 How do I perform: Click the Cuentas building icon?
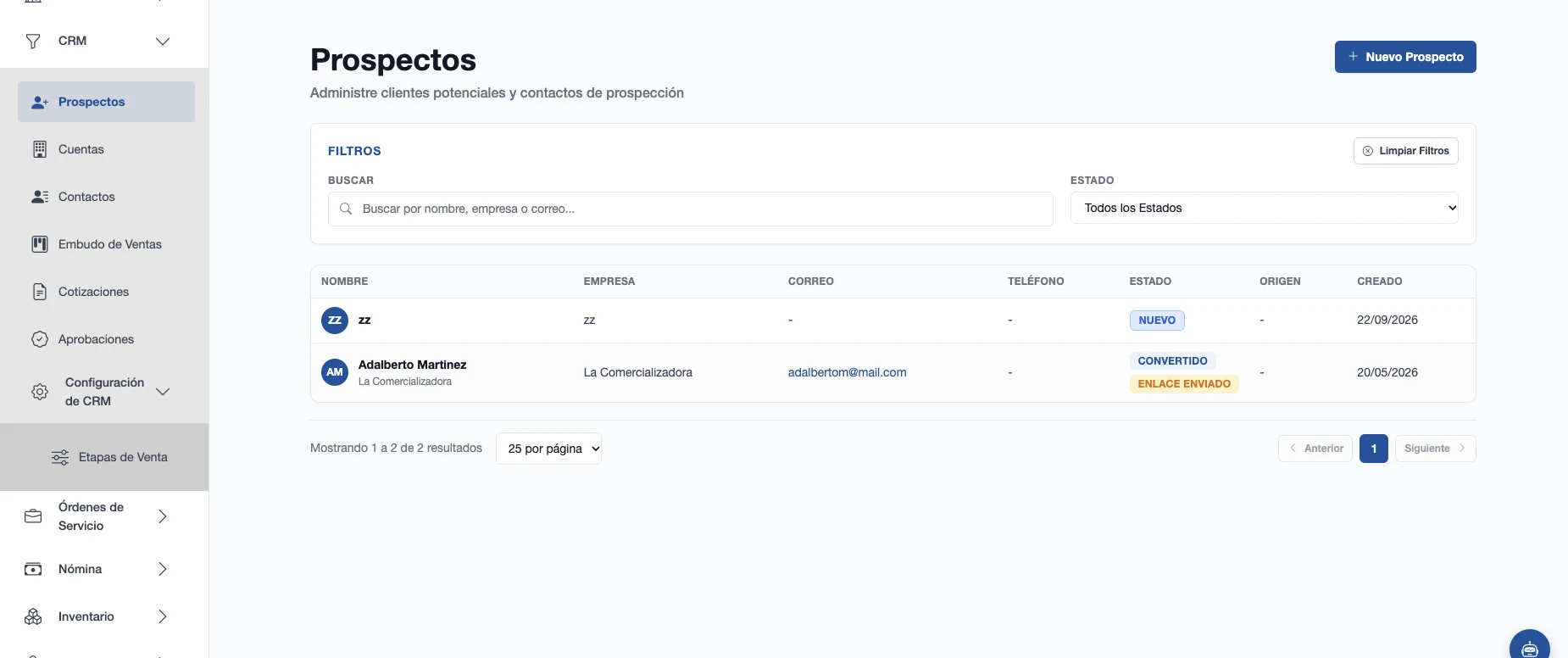click(x=40, y=149)
